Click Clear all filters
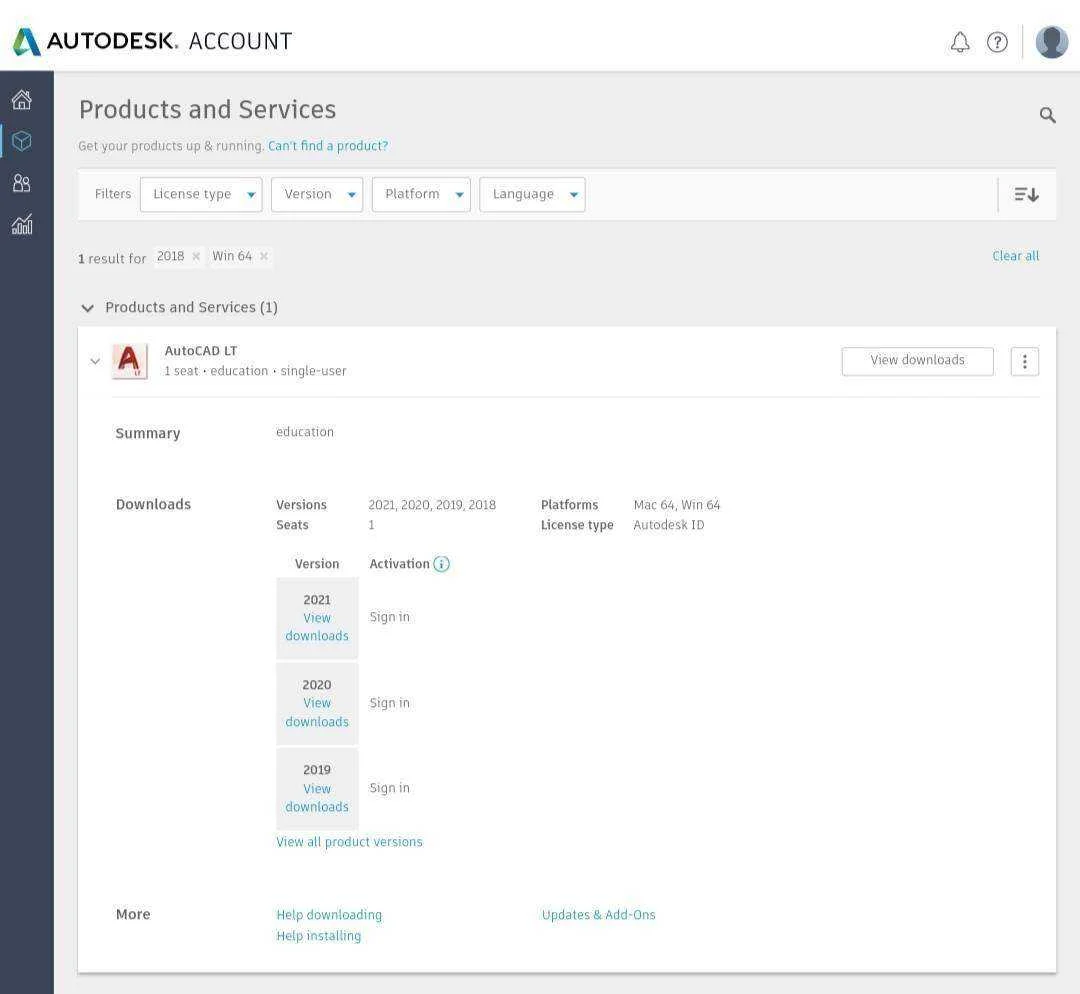This screenshot has width=1080, height=994. click(x=1015, y=256)
